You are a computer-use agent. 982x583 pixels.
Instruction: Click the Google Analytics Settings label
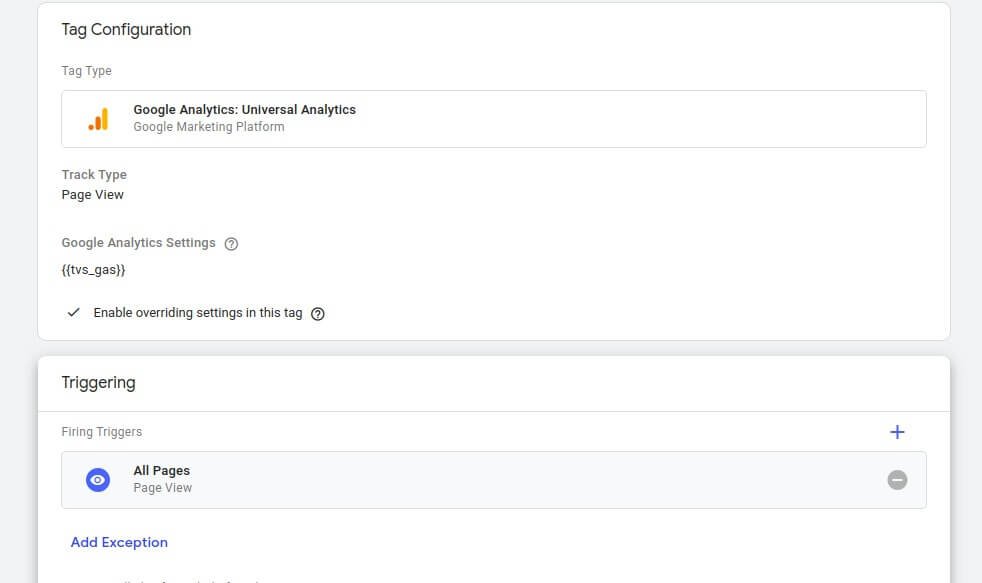(x=138, y=242)
